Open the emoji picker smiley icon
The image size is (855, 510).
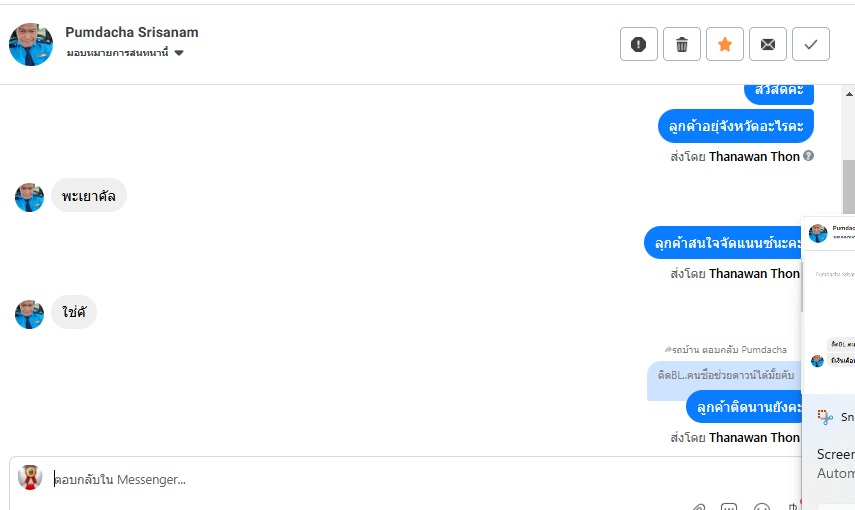click(x=762, y=506)
